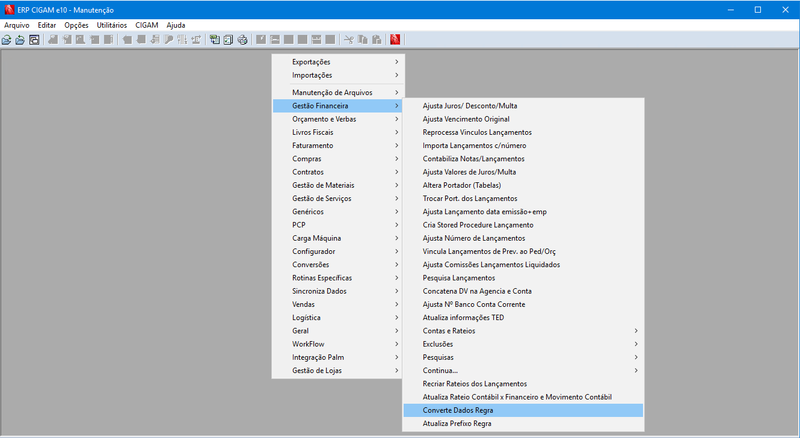Expand the Gestão de Lojas submenu arrow
Image resolution: width=800 pixels, height=438 pixels.
tap(396, 371)
